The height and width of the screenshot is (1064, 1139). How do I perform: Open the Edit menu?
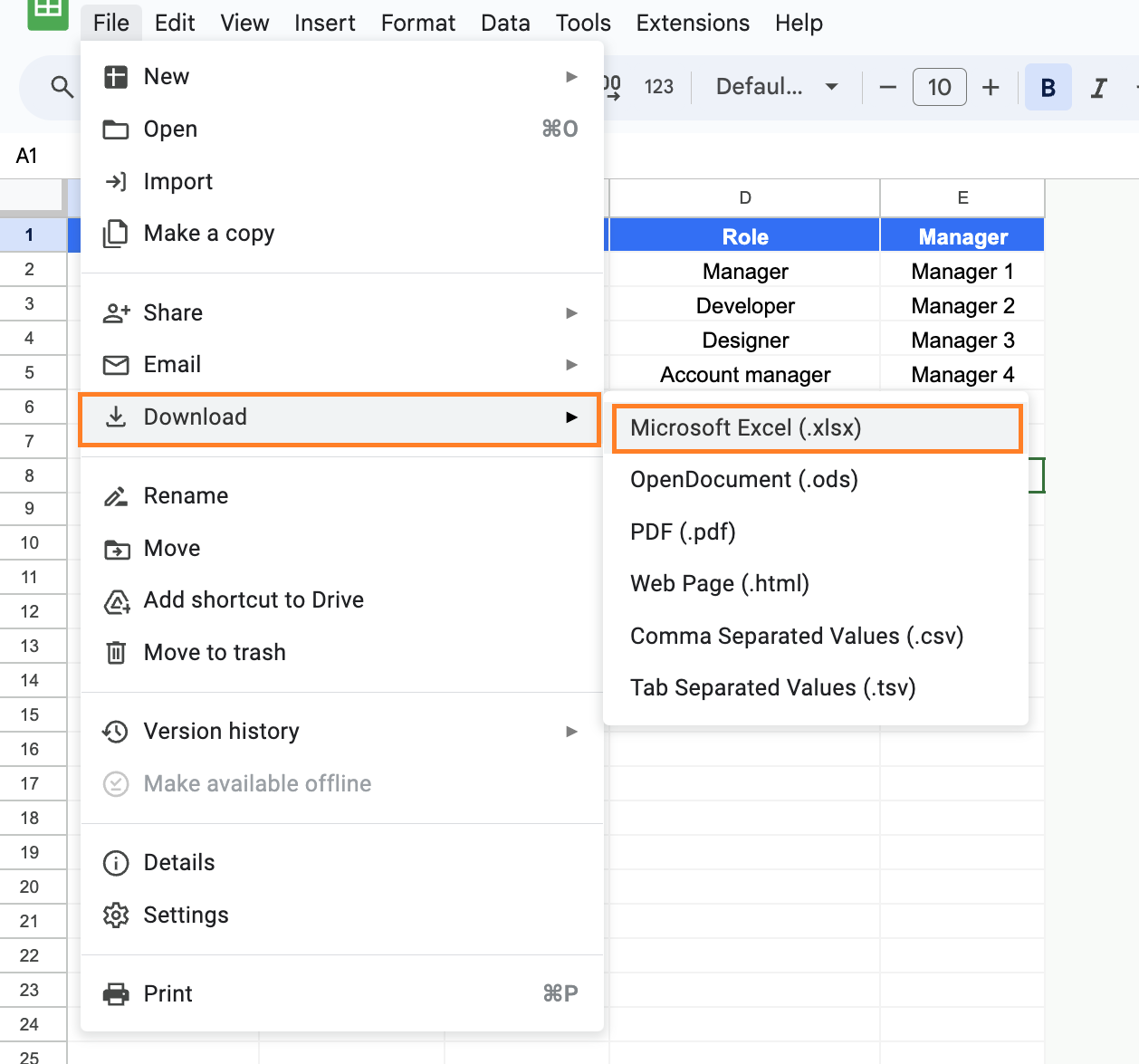tap(173, 23)
